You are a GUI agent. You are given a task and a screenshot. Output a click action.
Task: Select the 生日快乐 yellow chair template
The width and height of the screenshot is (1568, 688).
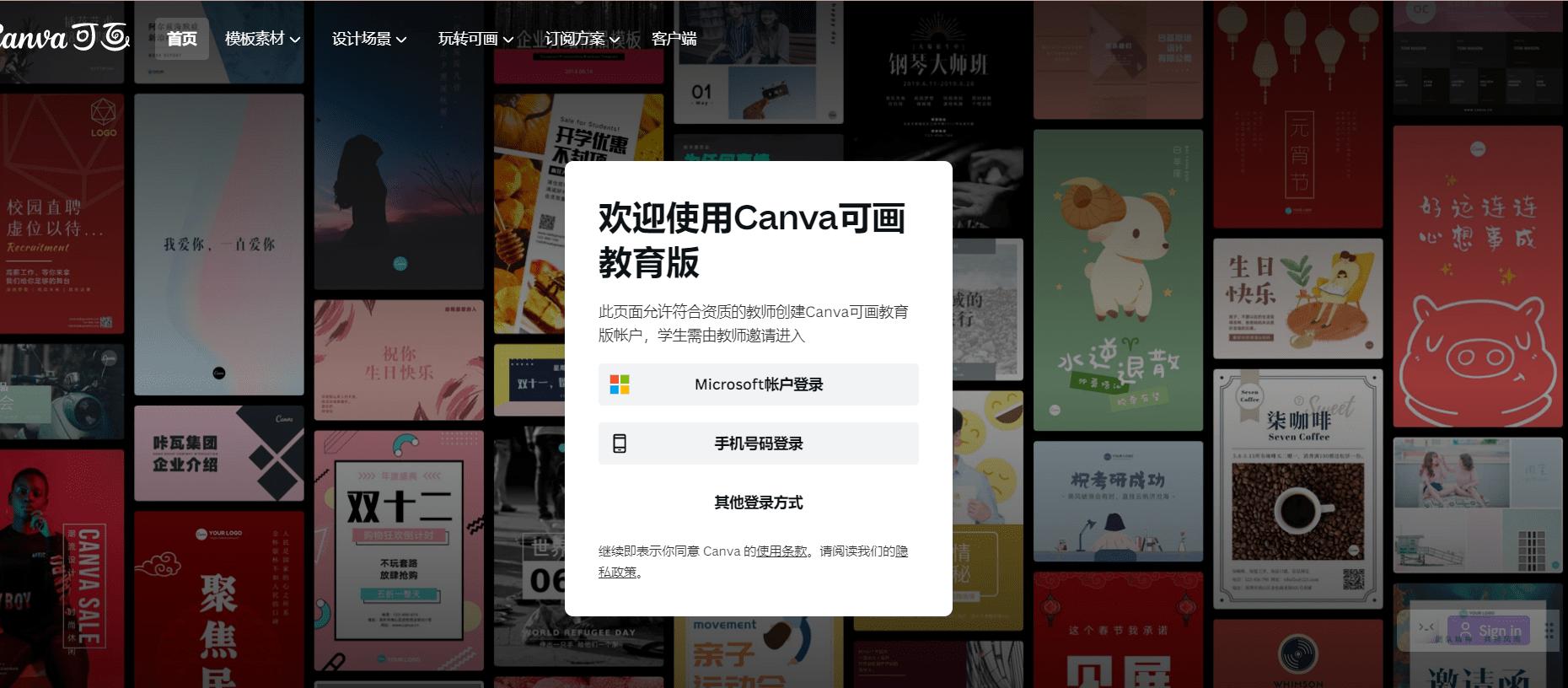coord(1298,298)
